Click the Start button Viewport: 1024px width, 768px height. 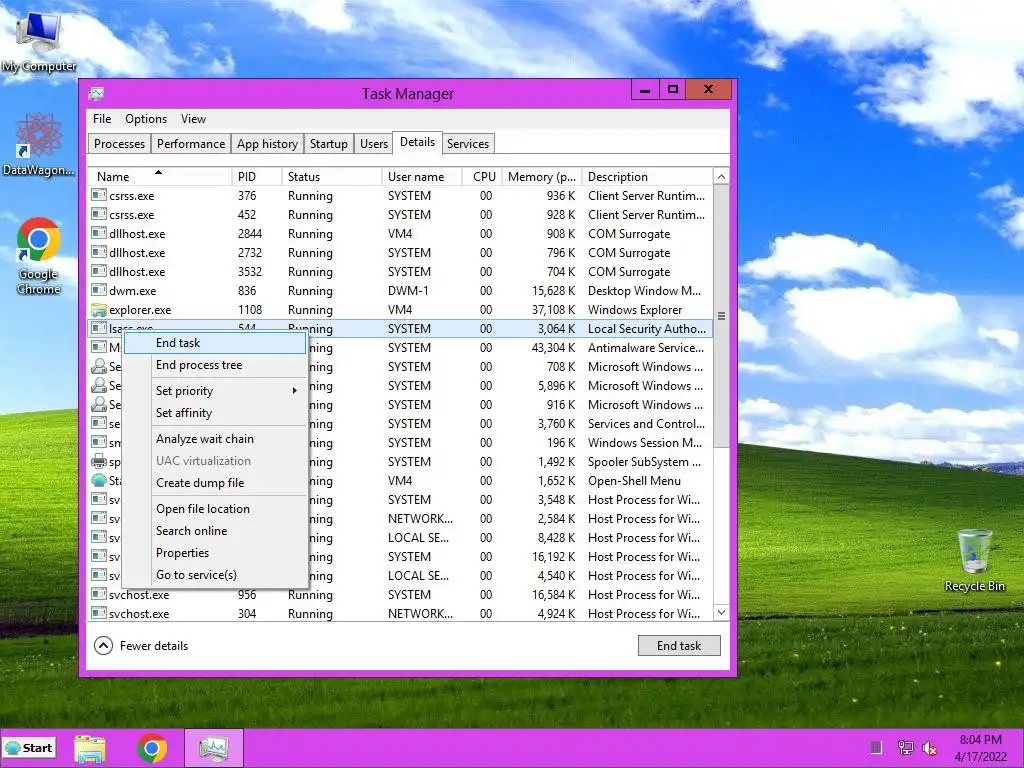point(29,748)
